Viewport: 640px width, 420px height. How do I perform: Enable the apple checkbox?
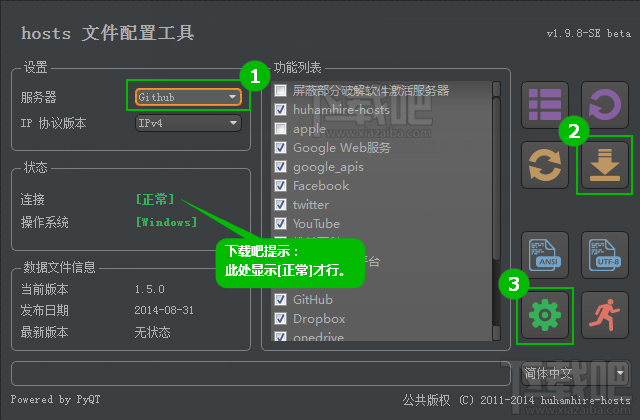click(280, 129)
